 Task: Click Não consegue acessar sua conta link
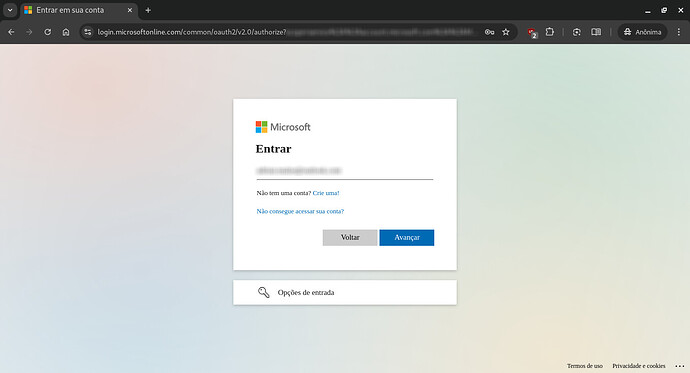pyautogui.click(x=300, y=212)
